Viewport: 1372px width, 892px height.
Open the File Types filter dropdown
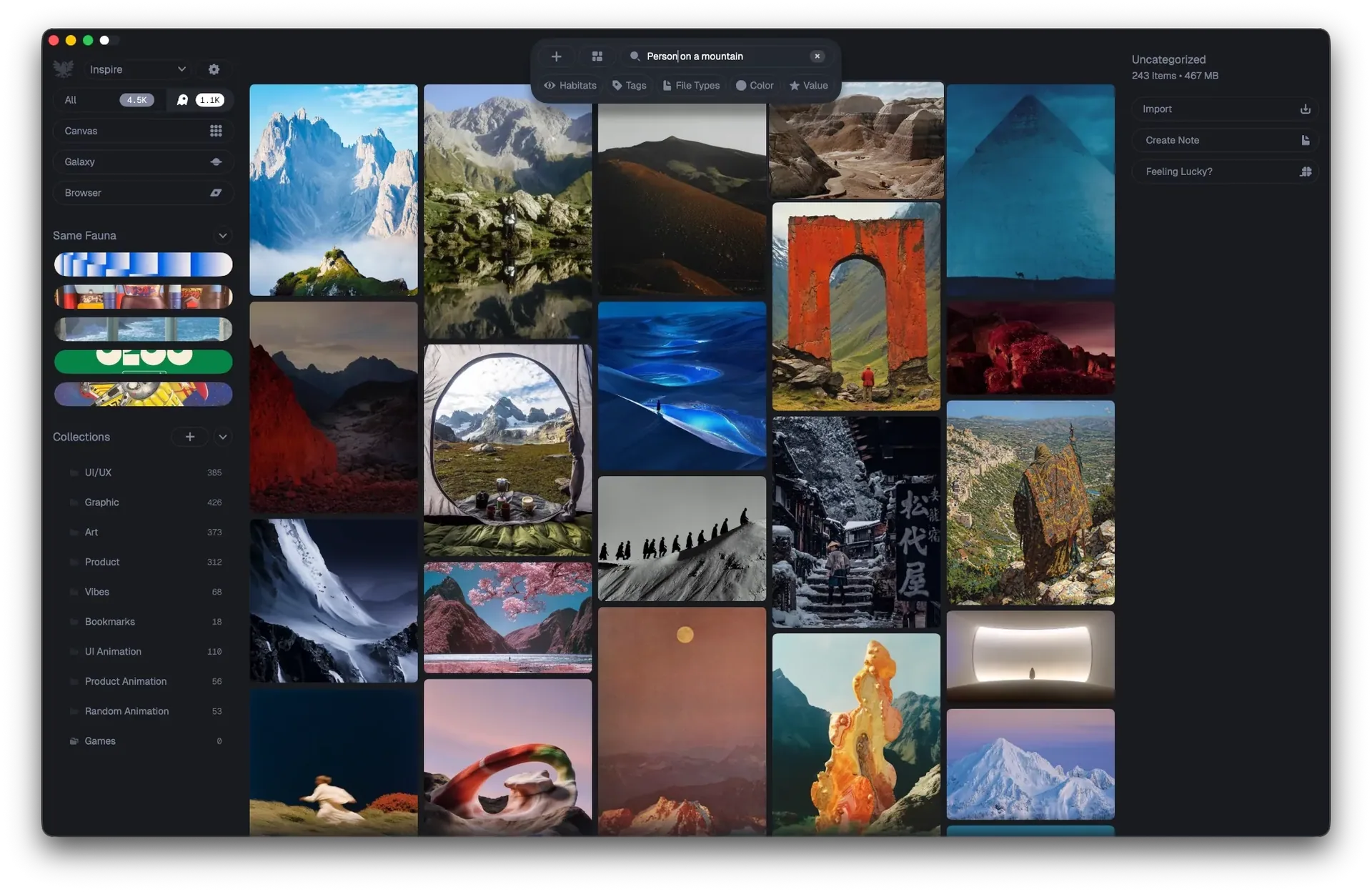(691, 86)
